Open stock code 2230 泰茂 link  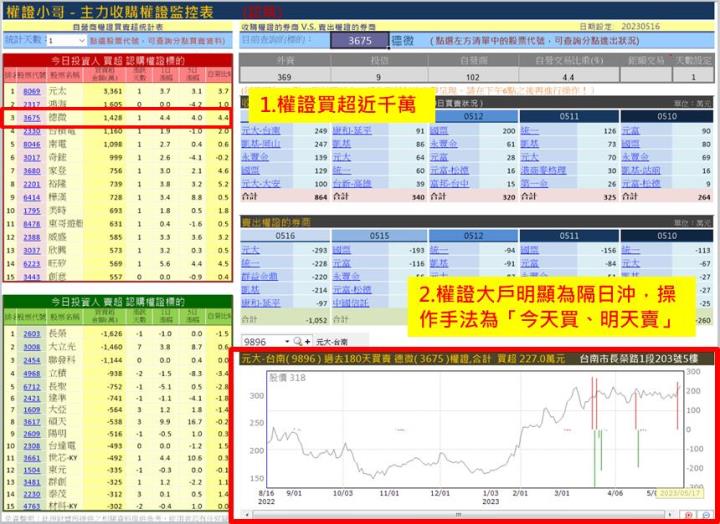coord(32,494)
